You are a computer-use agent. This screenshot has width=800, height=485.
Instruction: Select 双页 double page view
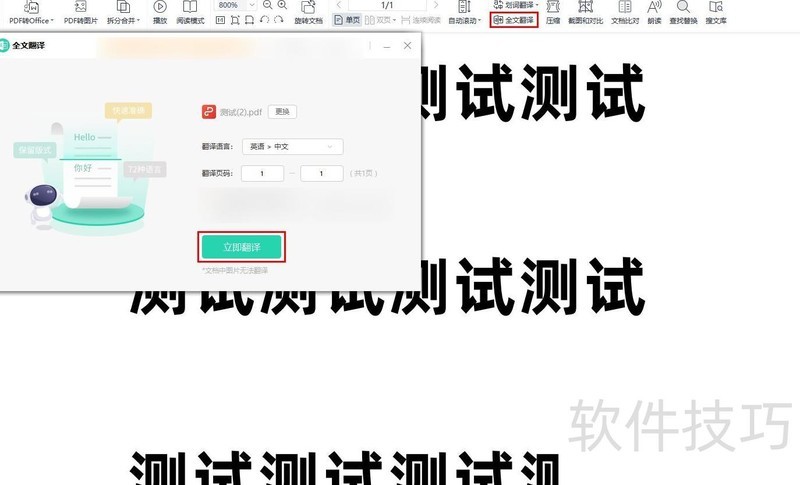pyautogui.click(x=380, y=20)
